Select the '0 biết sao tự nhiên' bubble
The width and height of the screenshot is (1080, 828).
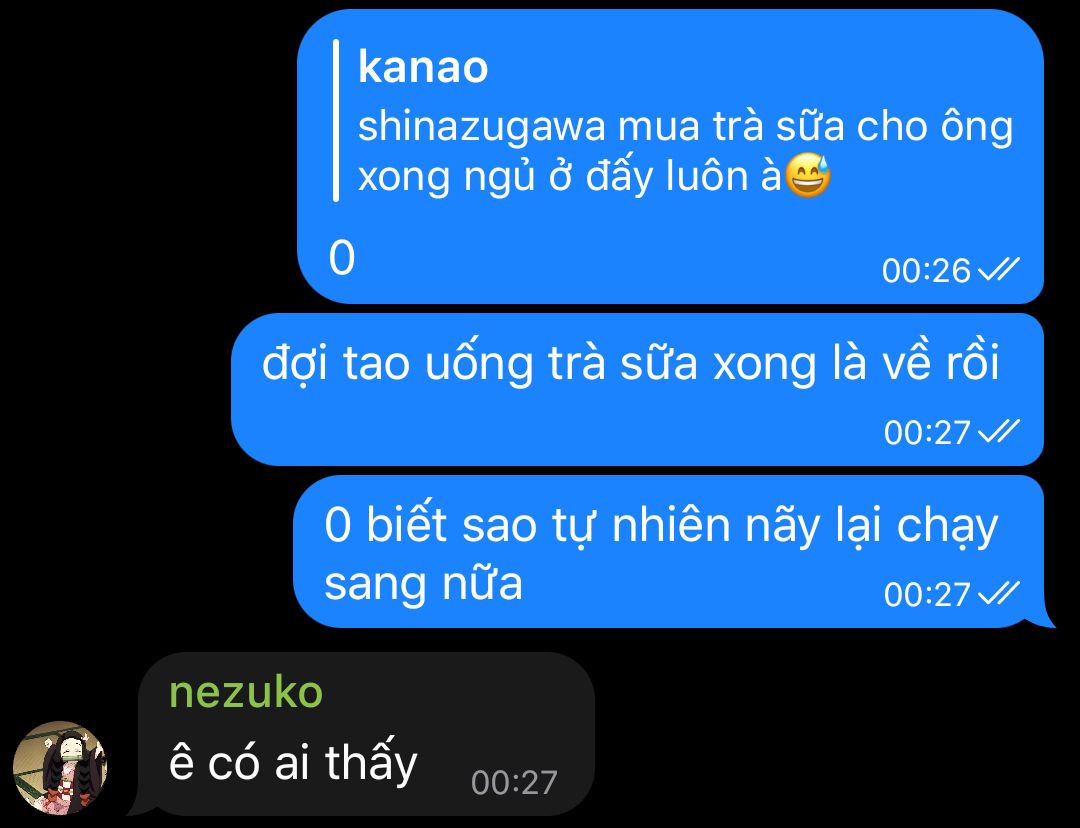[x=669, y=551]
